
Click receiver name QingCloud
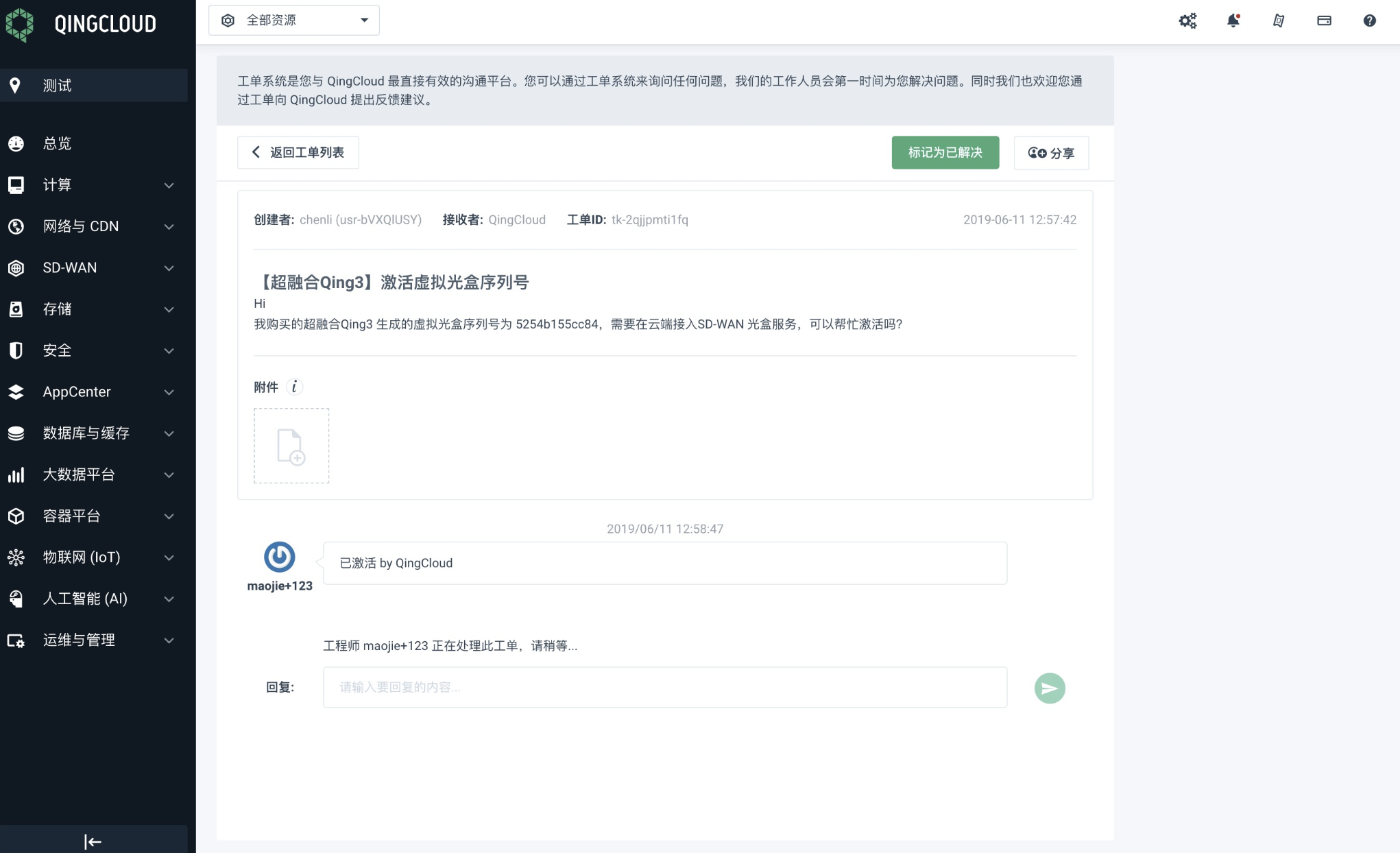pos(517,219)
